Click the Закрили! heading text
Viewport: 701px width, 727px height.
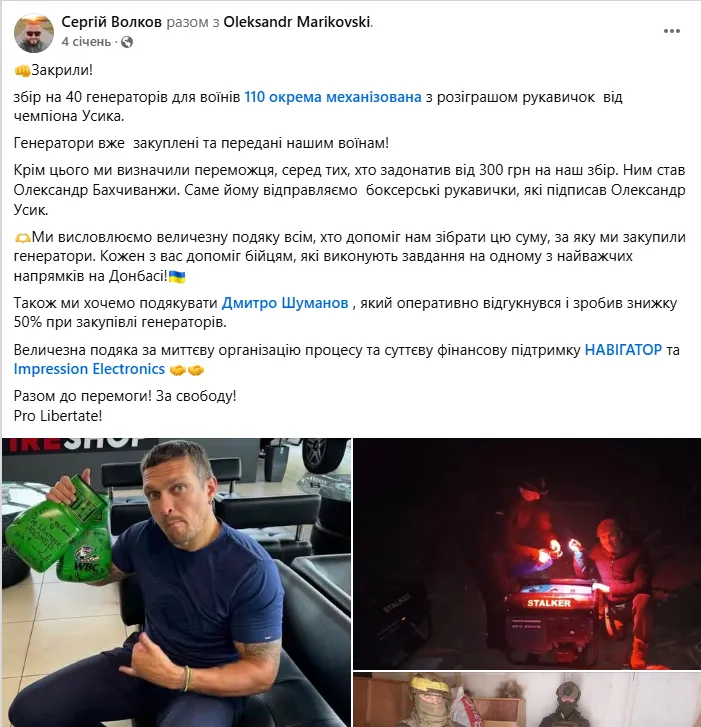[x=62, y=70]
